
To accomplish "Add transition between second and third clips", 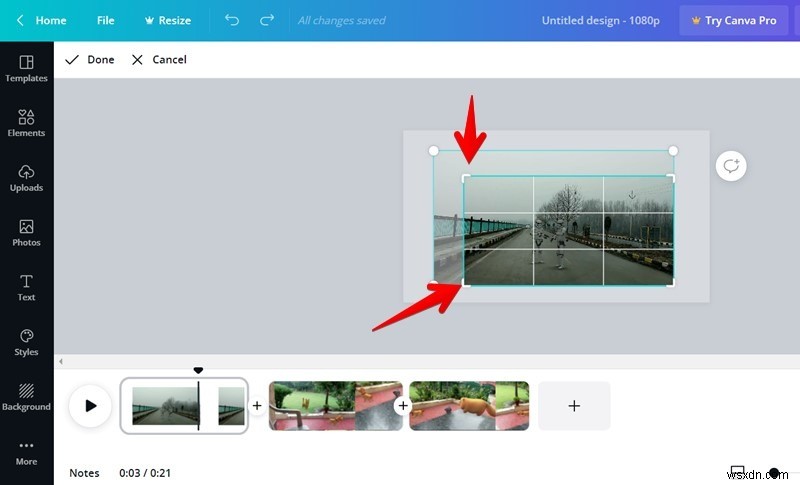I will point(403,406).
